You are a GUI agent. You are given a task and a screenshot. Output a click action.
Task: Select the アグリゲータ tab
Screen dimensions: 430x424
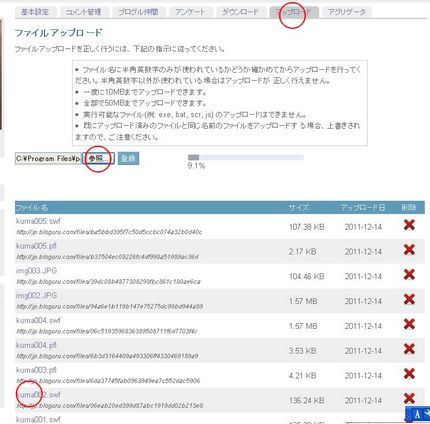tap(347, 12)
